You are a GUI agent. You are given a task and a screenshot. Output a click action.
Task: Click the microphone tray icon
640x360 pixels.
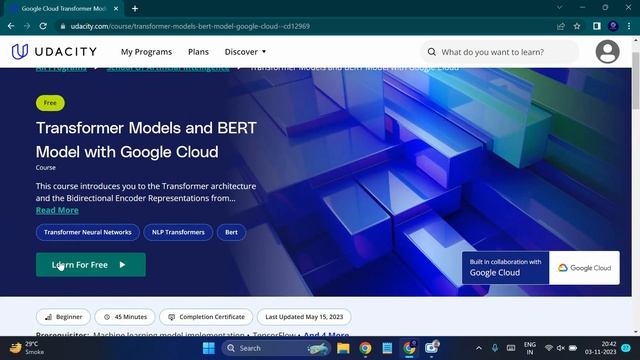coord(495,348)
